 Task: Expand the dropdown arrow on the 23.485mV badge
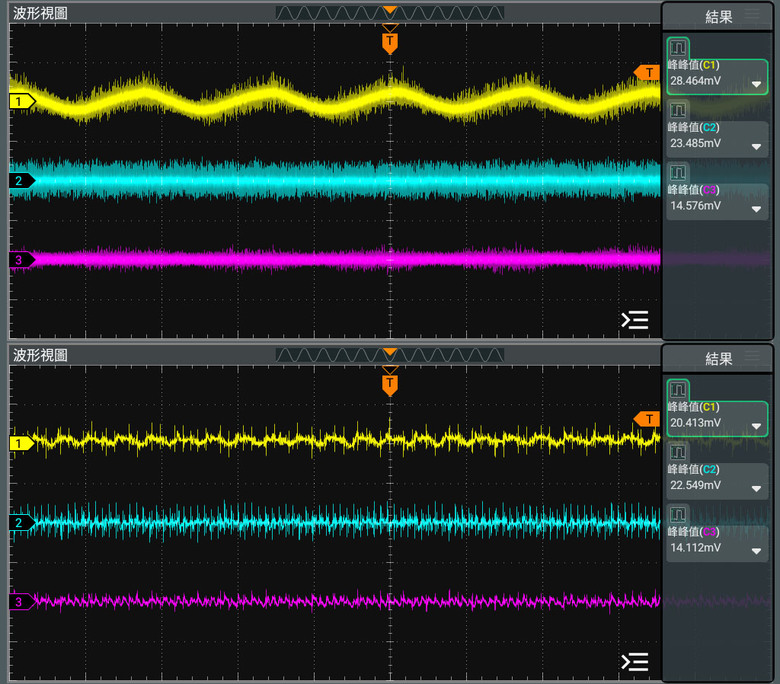point(756,147)
